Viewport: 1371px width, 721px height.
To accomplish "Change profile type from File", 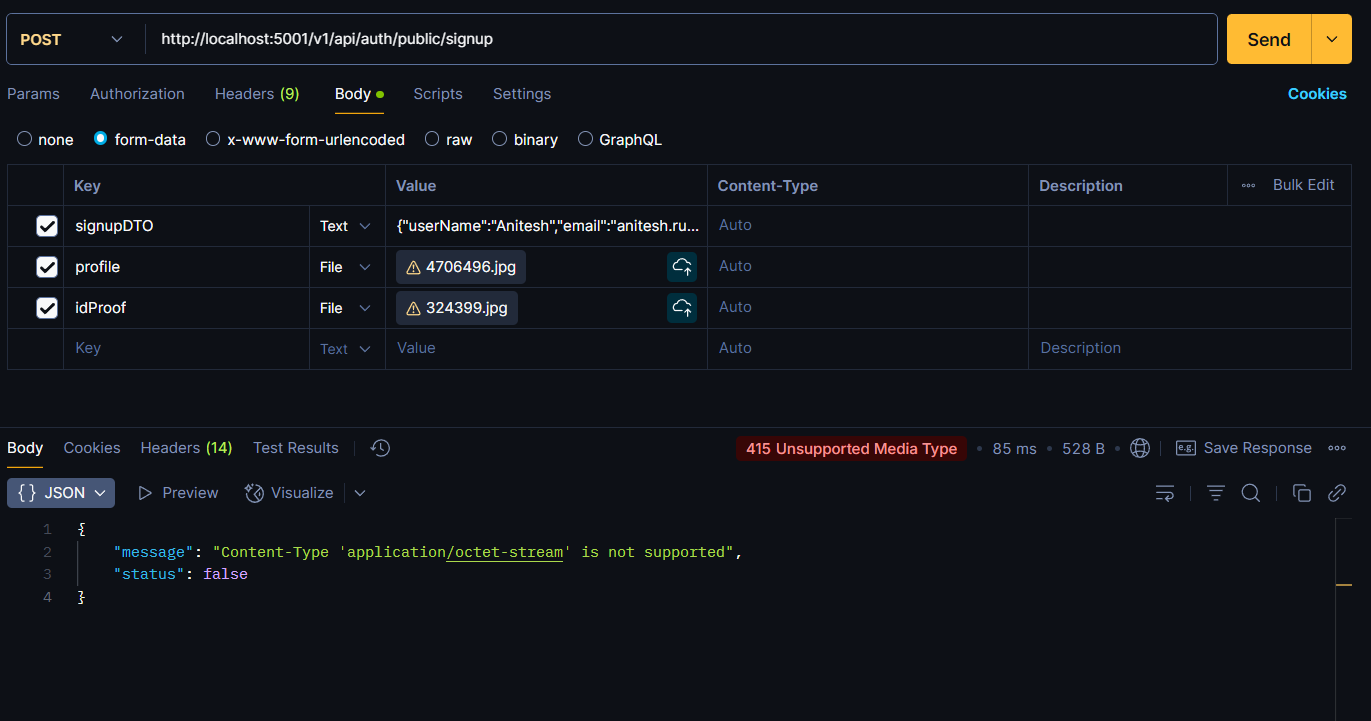I will point(346,267).
